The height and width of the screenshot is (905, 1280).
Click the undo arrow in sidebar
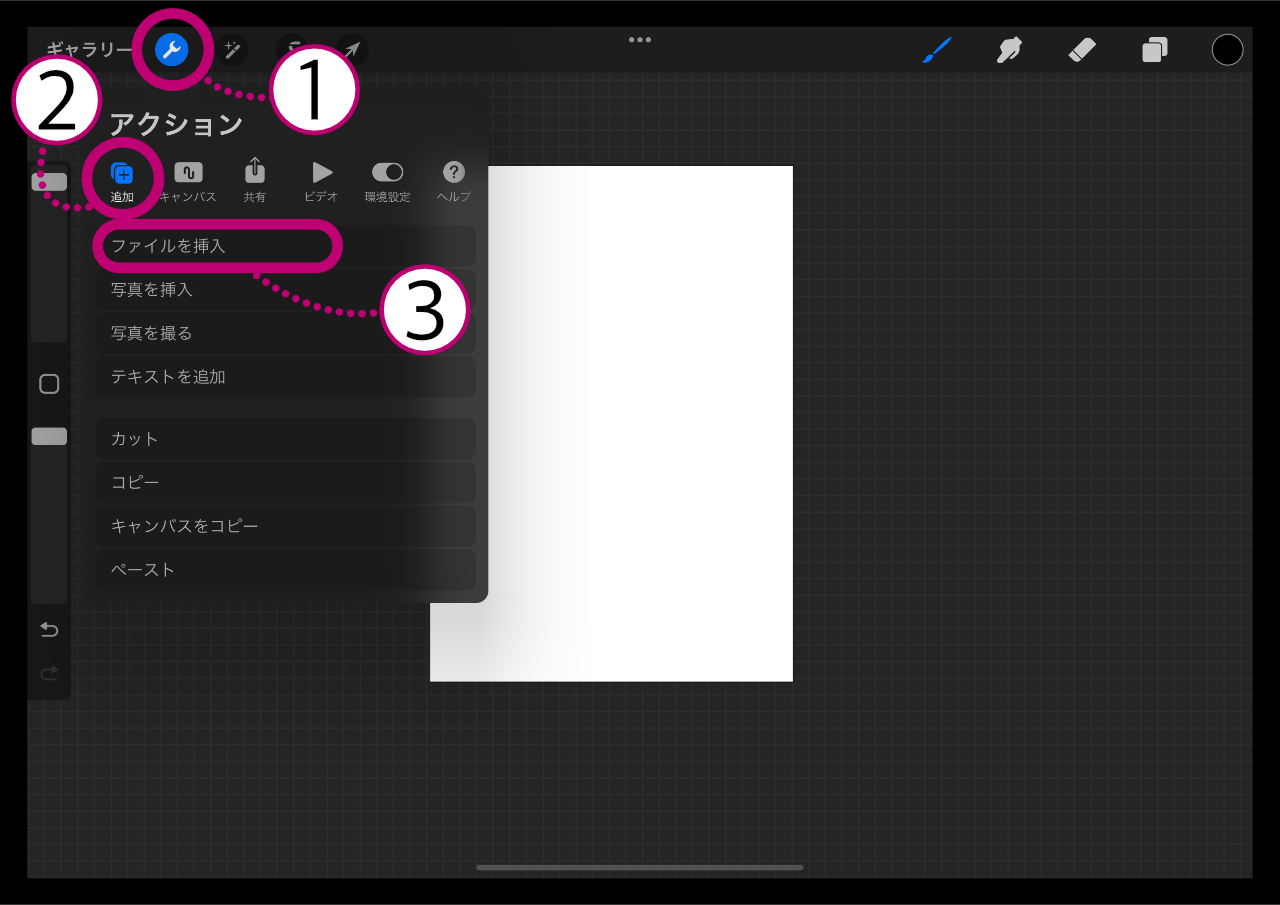[x=49, y=629]
